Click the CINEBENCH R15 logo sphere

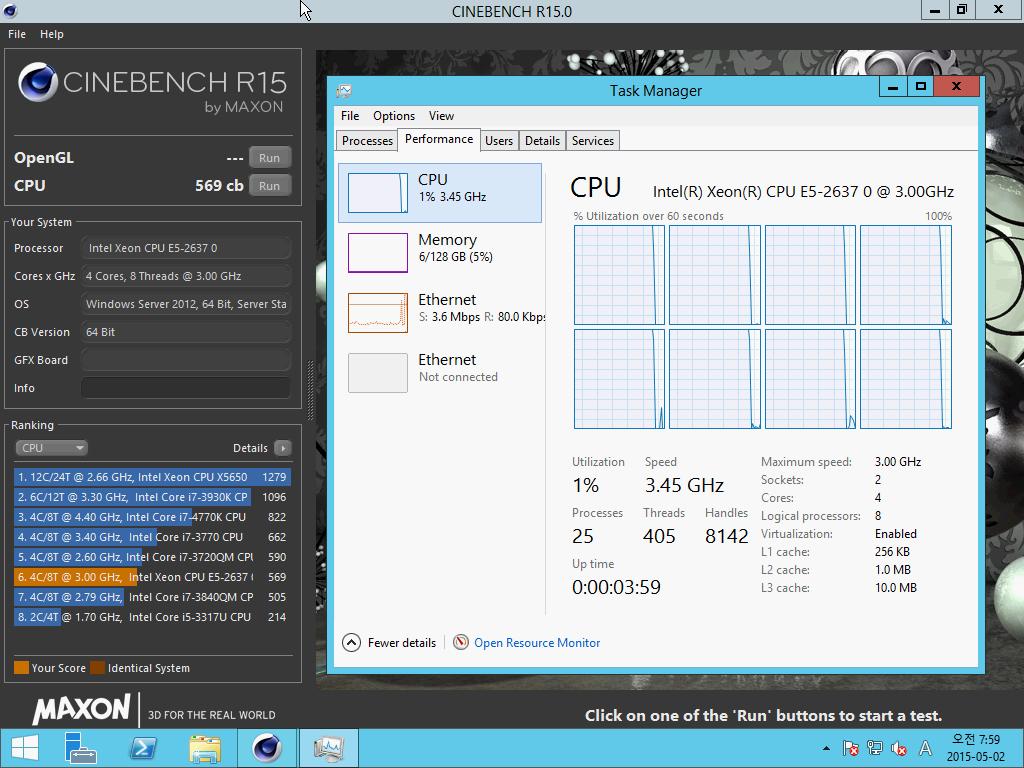click(37, 82)
